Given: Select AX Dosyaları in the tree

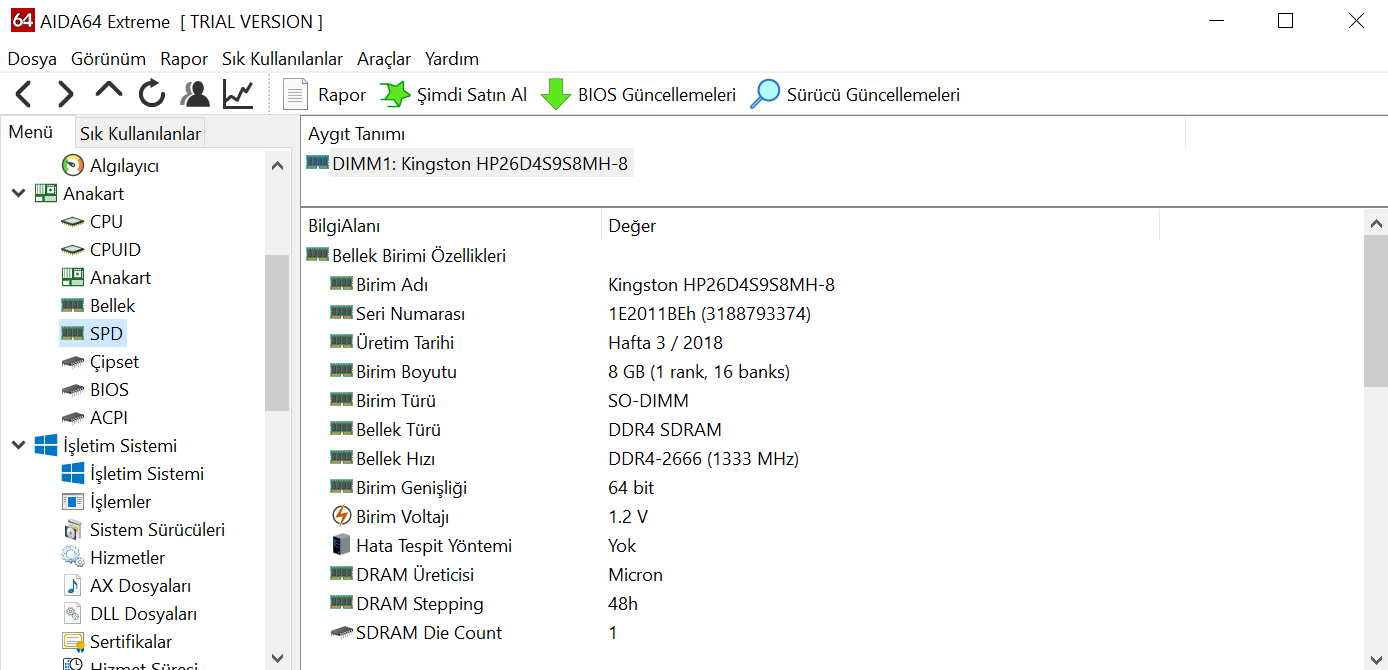Looking at the screenshot, I should (x=126, y=585).
